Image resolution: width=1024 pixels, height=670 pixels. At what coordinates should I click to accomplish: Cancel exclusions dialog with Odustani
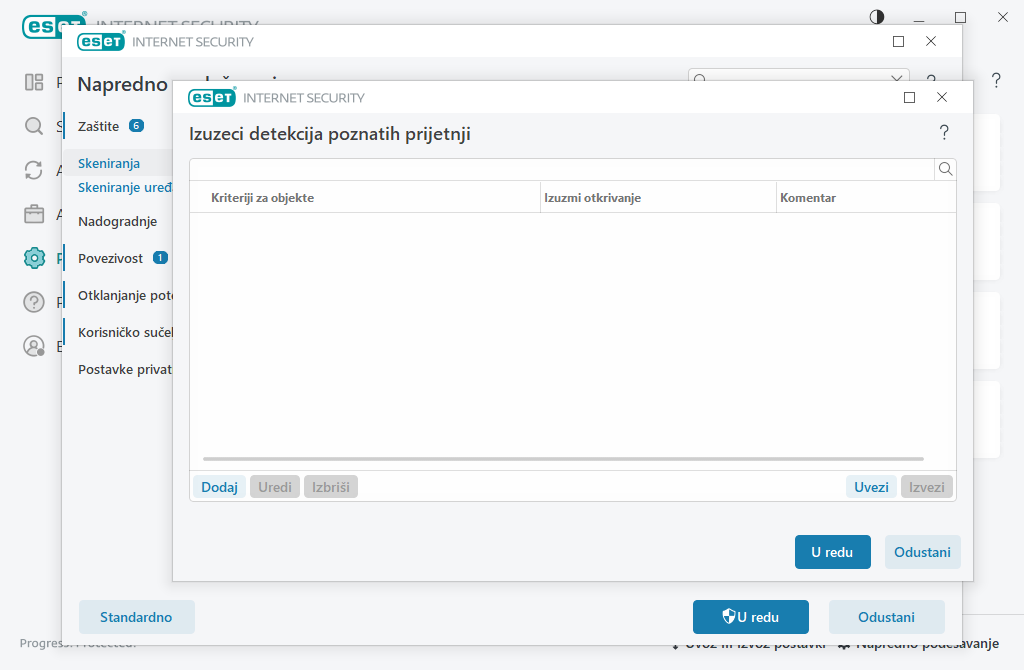(x=922, y=552)
